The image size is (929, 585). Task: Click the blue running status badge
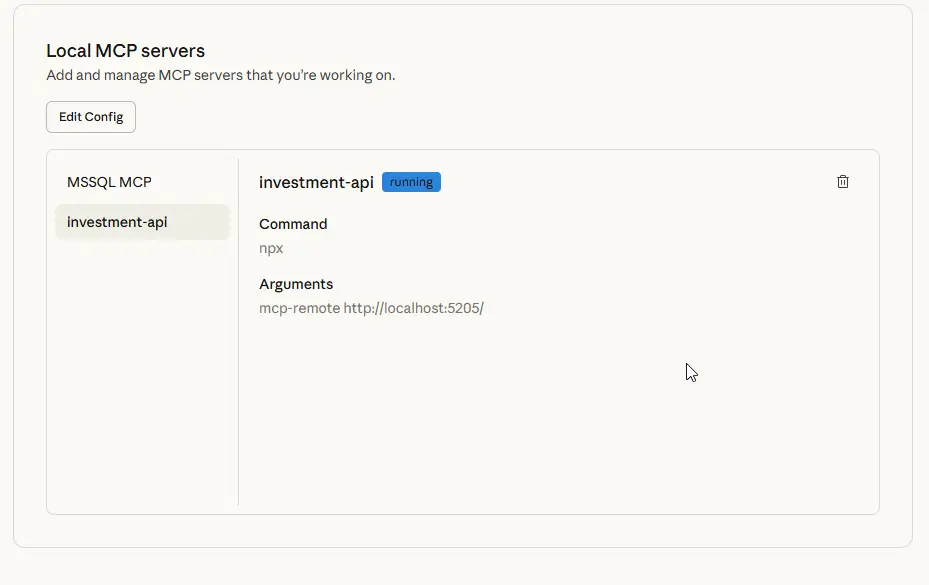(411, 182)
